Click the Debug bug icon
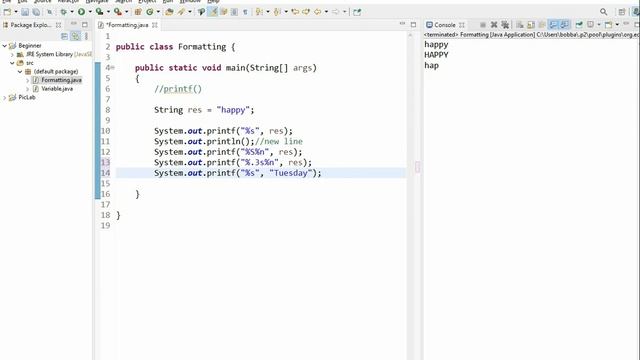 (x=63, y=12)
